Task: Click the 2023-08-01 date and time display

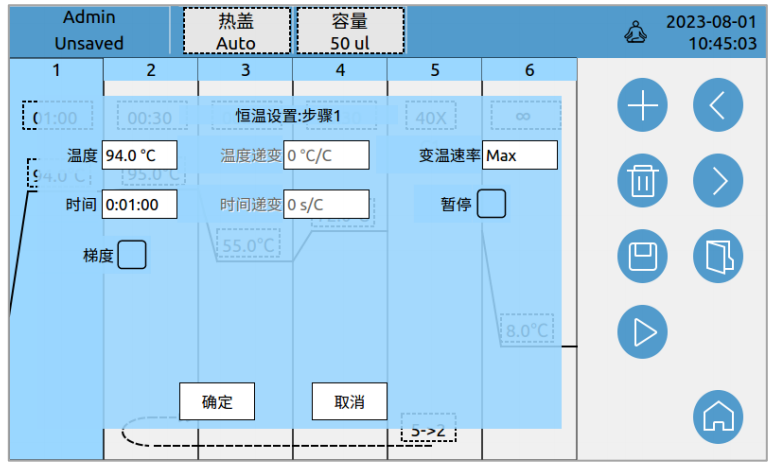Action: click(711, 32)
